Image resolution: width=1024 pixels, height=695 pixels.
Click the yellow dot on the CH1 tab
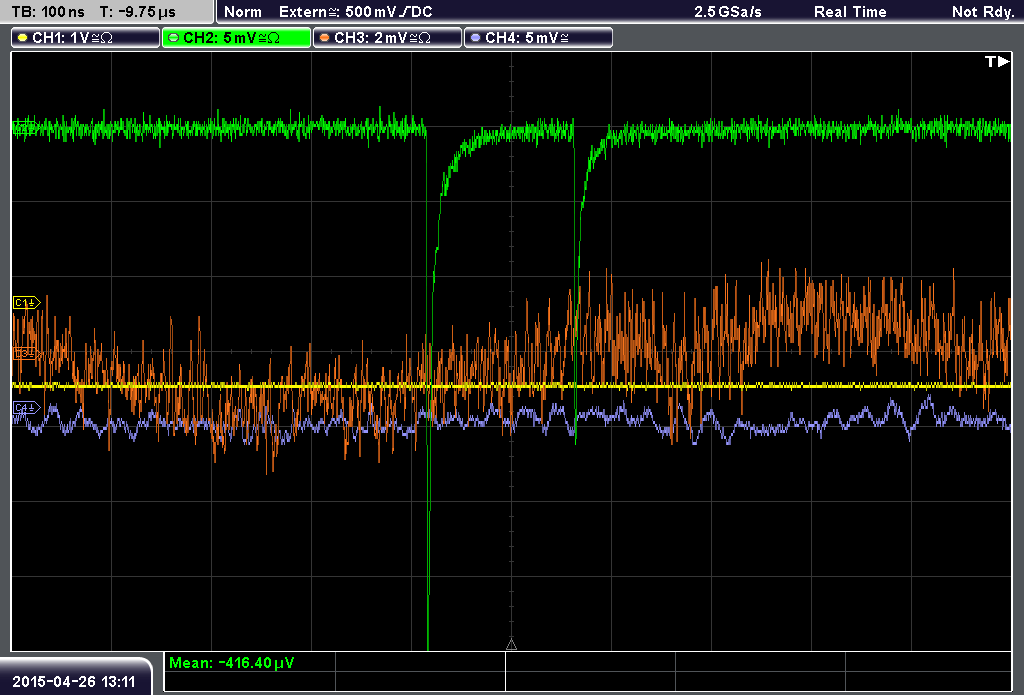pos(23,38)
